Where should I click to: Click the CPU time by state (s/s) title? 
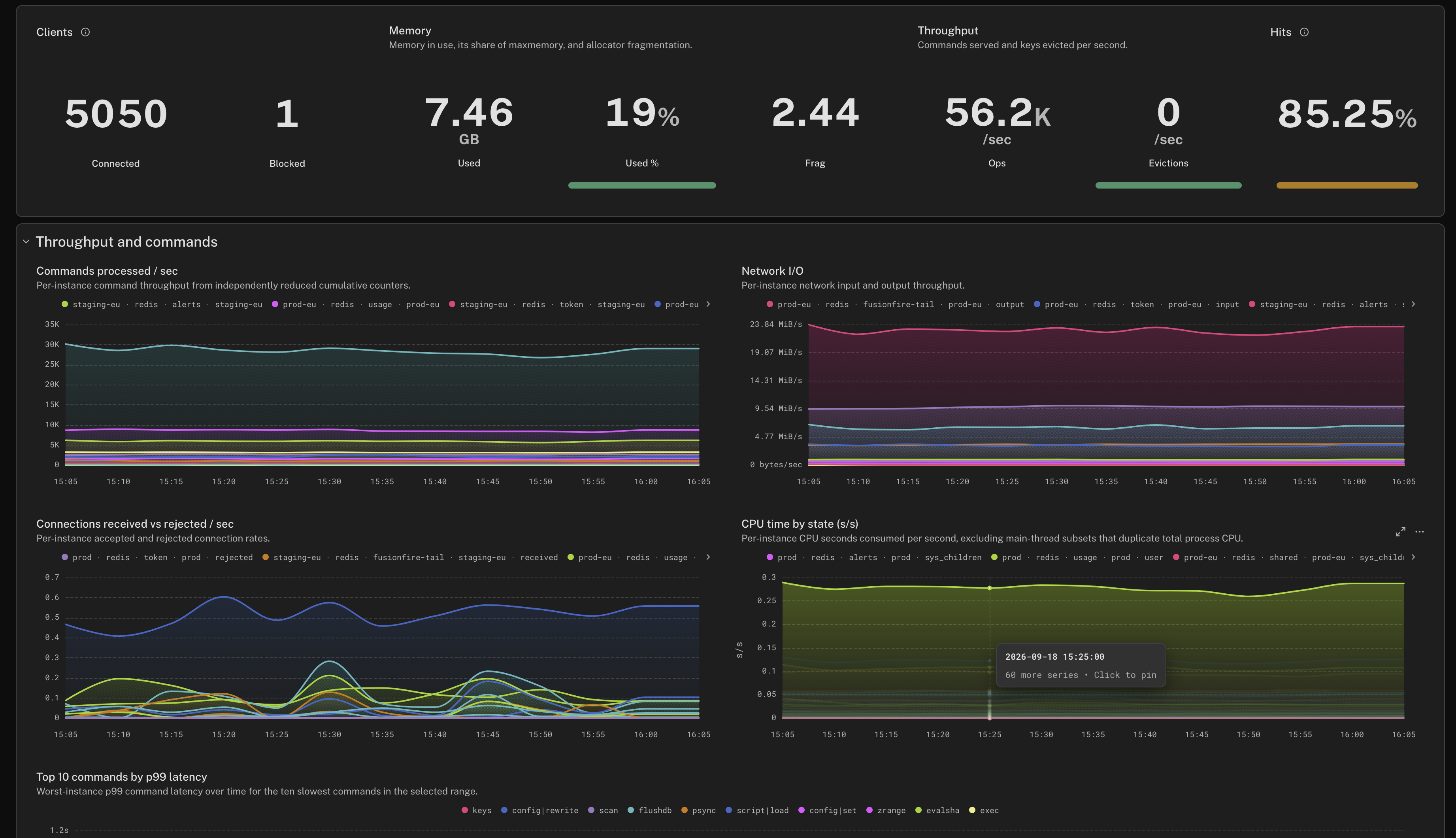coord(800,524)
